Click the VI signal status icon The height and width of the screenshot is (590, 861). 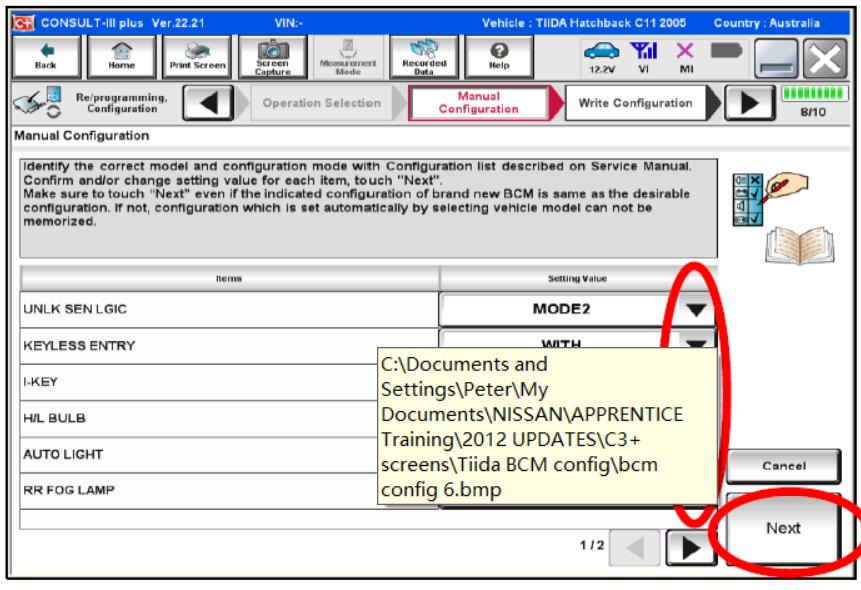(644, 58)
